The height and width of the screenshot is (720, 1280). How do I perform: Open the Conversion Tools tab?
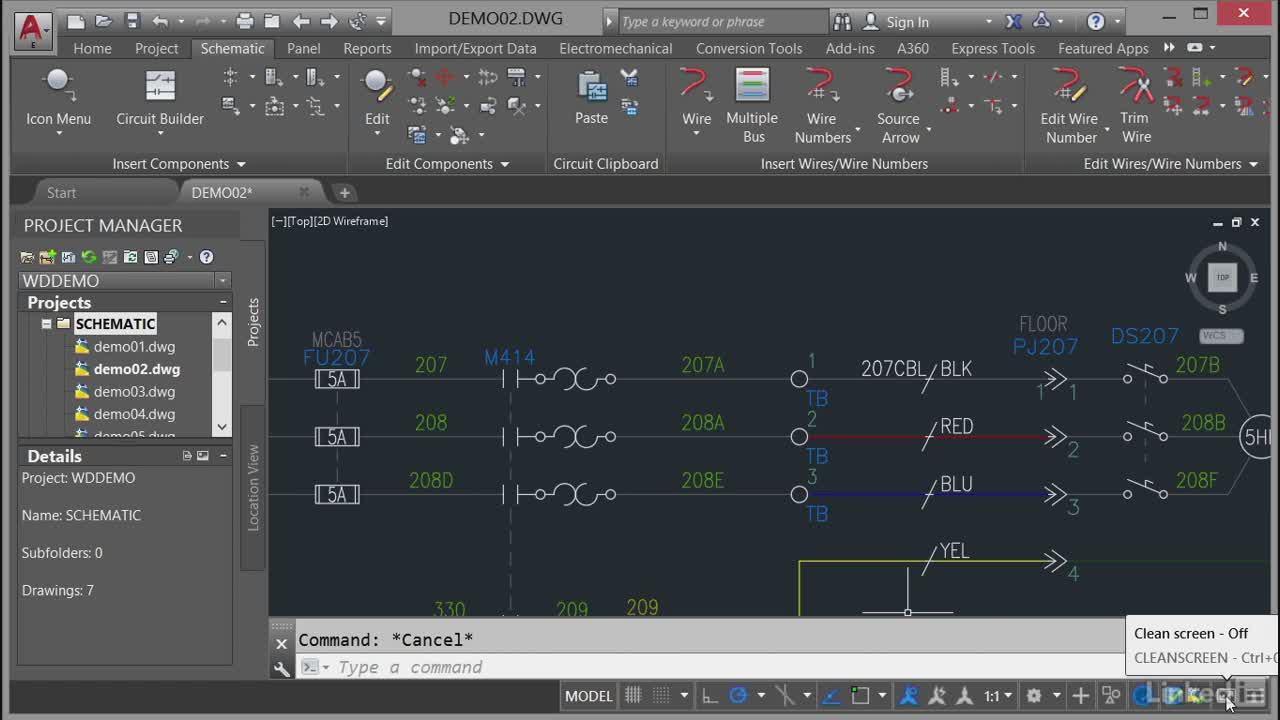[749, 48]
